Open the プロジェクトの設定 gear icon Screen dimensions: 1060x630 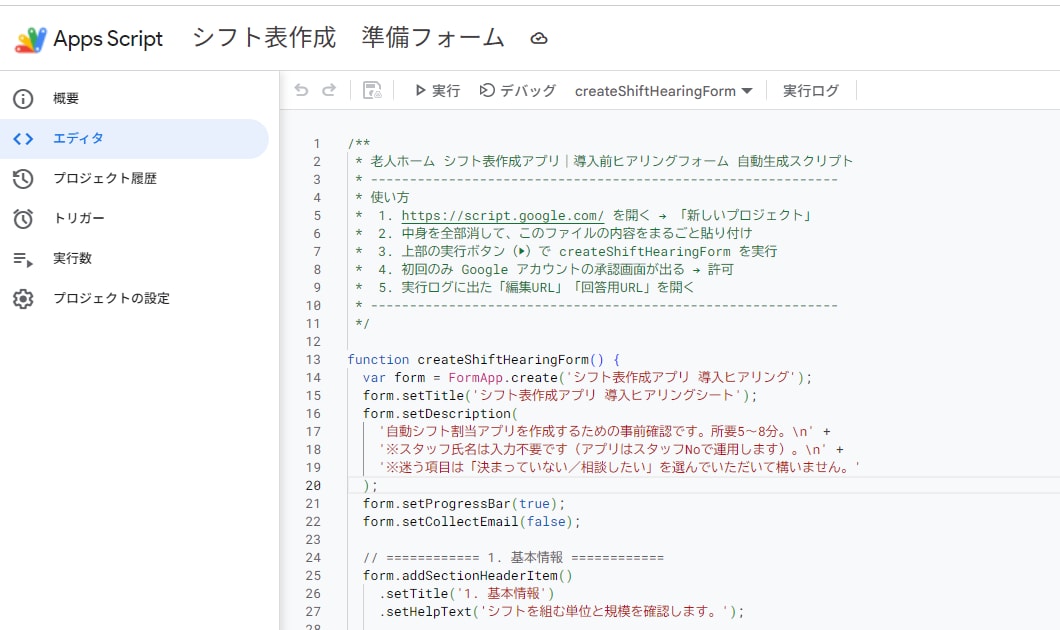pyautogui.click(x=23, y=299)
